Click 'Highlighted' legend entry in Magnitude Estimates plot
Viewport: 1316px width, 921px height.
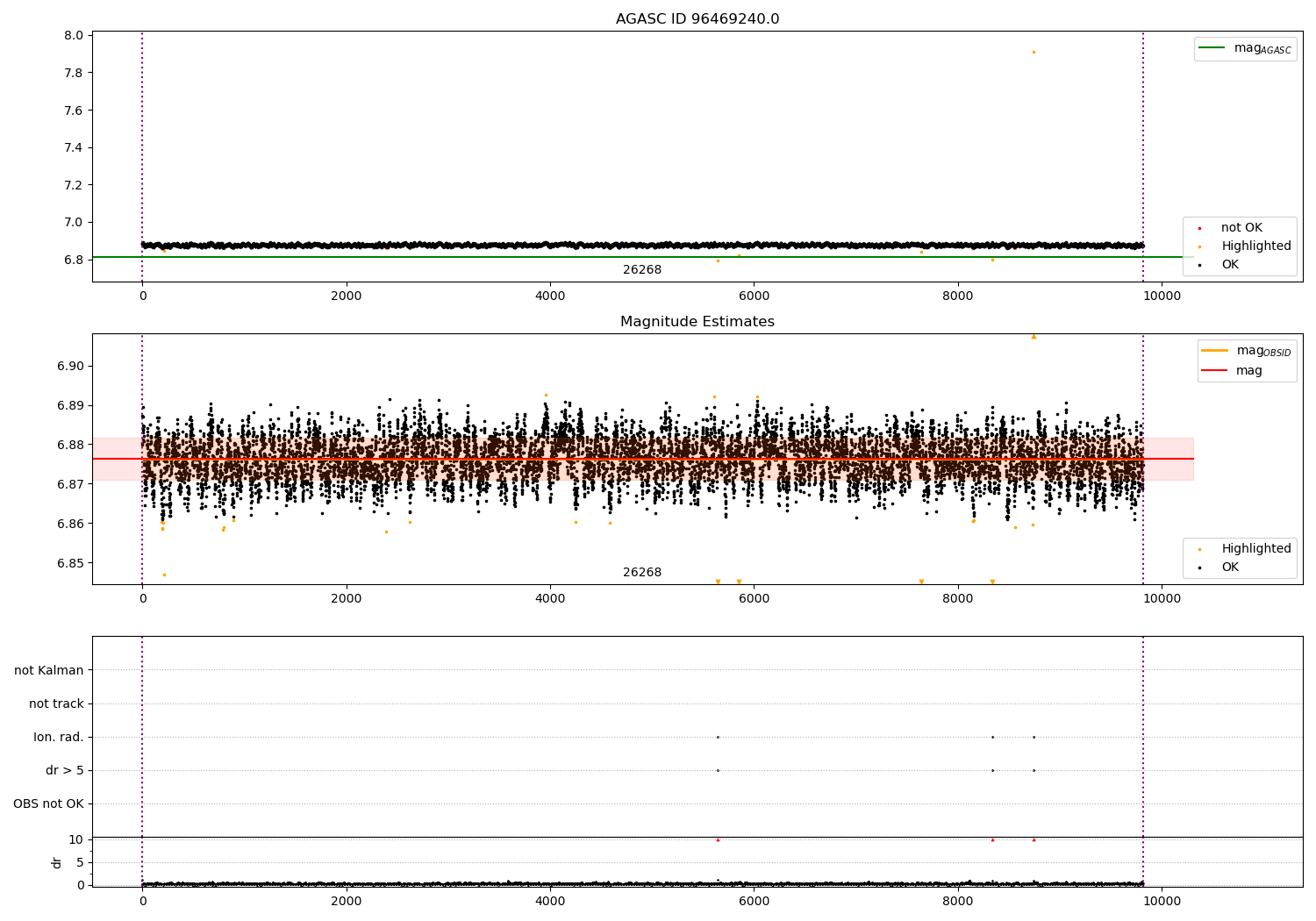click(x=1243, y=549)
